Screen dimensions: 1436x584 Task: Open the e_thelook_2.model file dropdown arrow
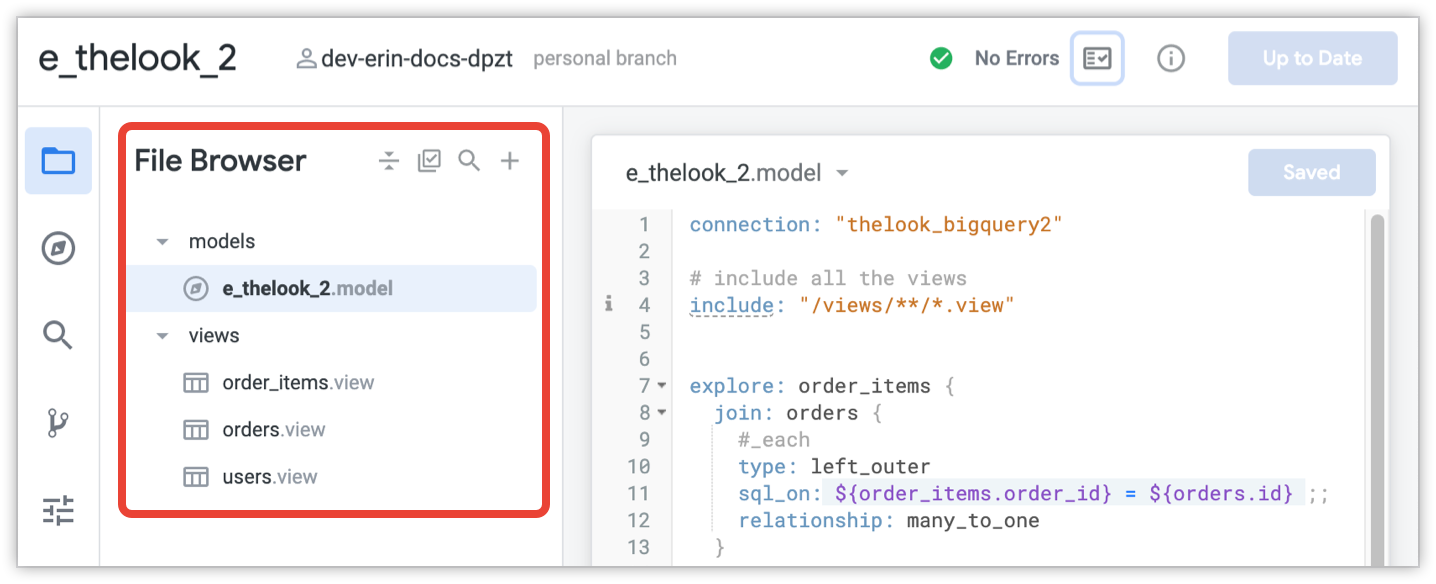pyautogui.click(x=842, y=173)
